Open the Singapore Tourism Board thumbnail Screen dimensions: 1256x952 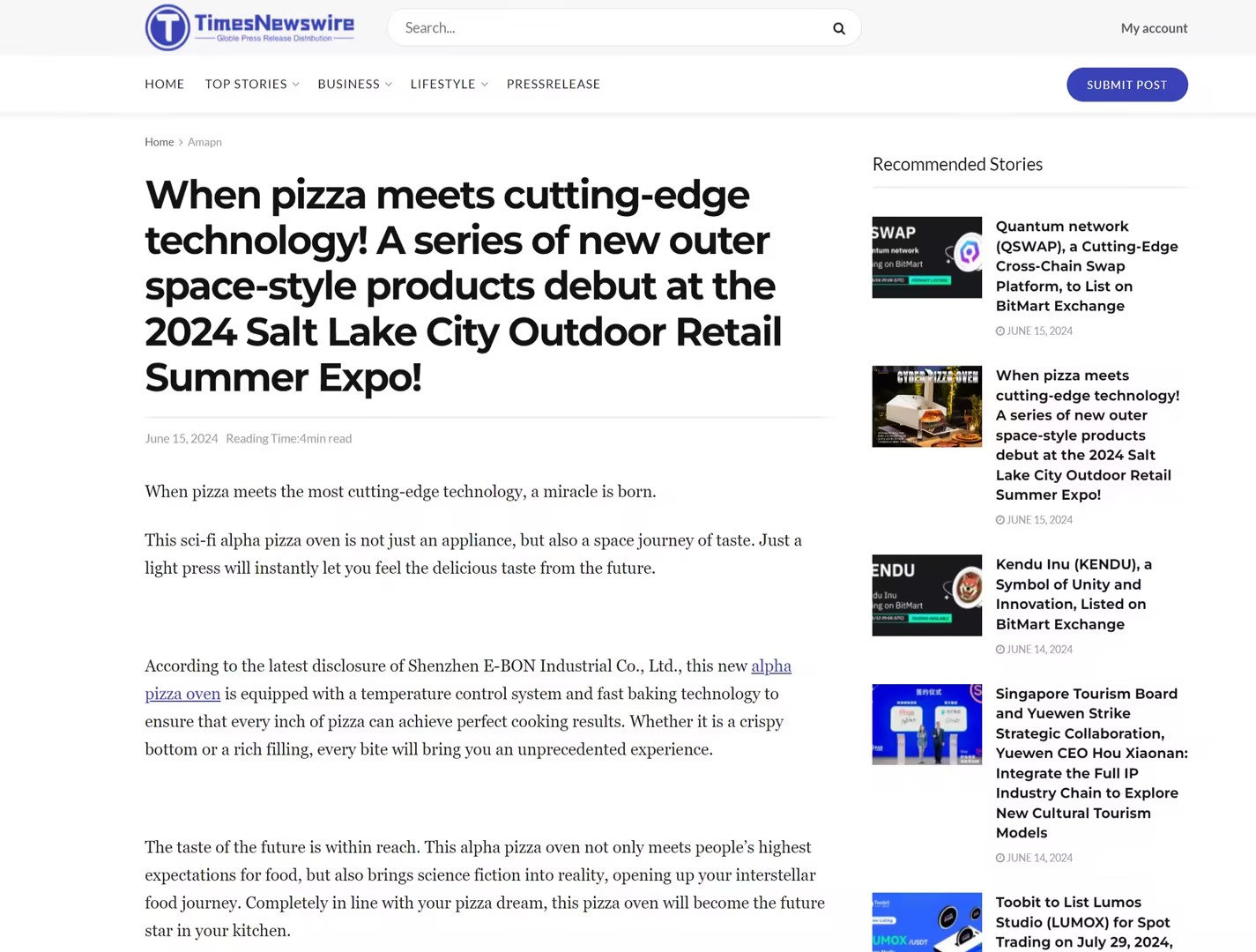tap(926, 725)
